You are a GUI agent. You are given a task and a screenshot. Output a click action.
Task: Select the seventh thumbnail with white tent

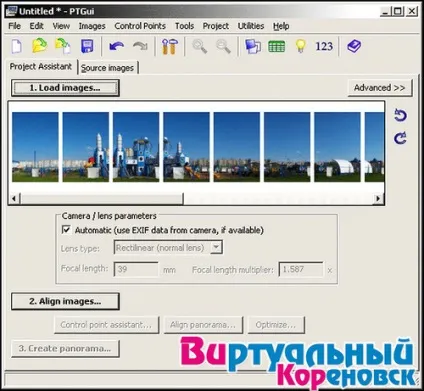pos(337,147)
